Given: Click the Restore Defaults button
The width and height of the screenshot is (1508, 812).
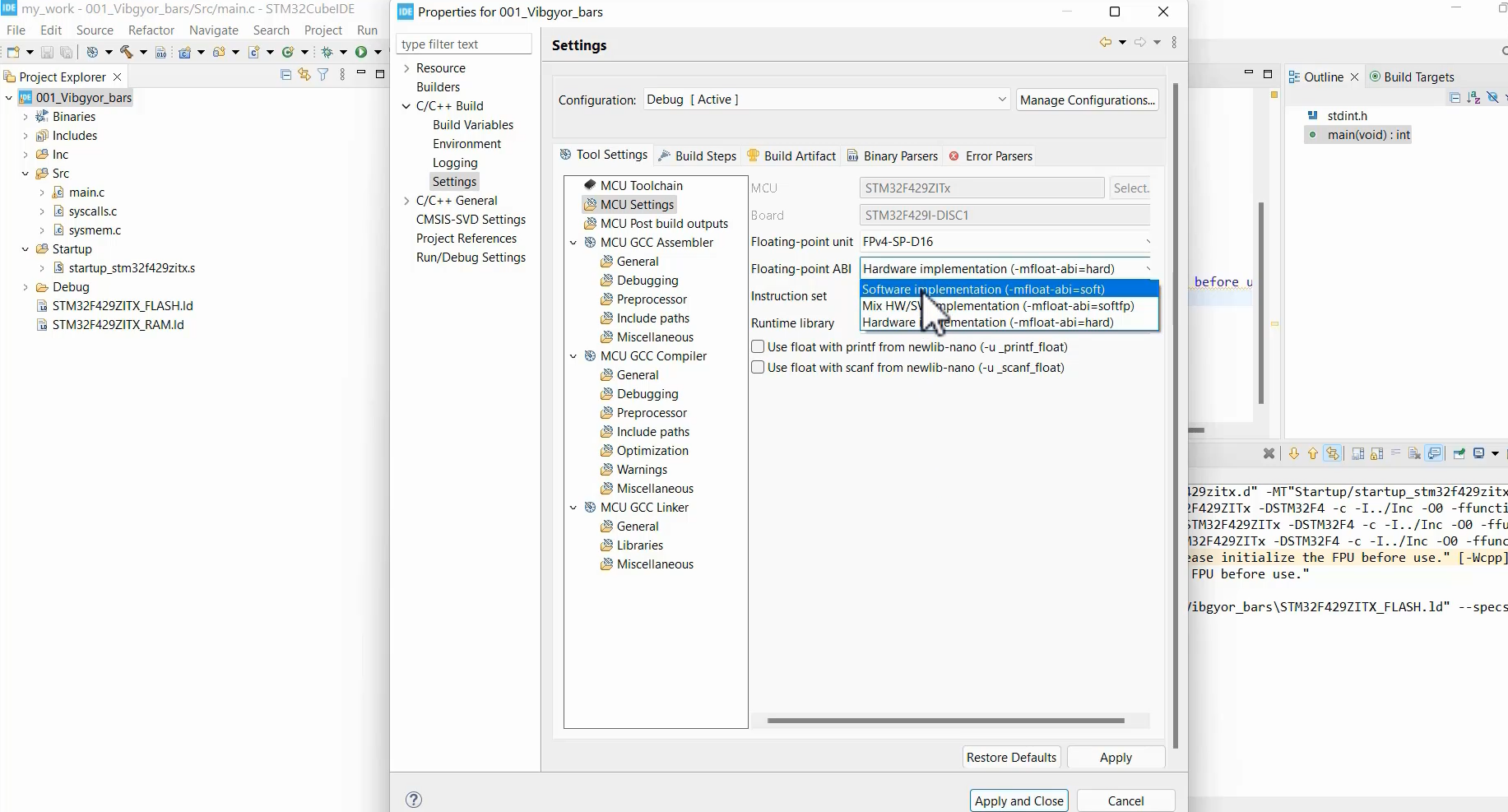Looking at the screenshot, I should tap(1011, 757).
